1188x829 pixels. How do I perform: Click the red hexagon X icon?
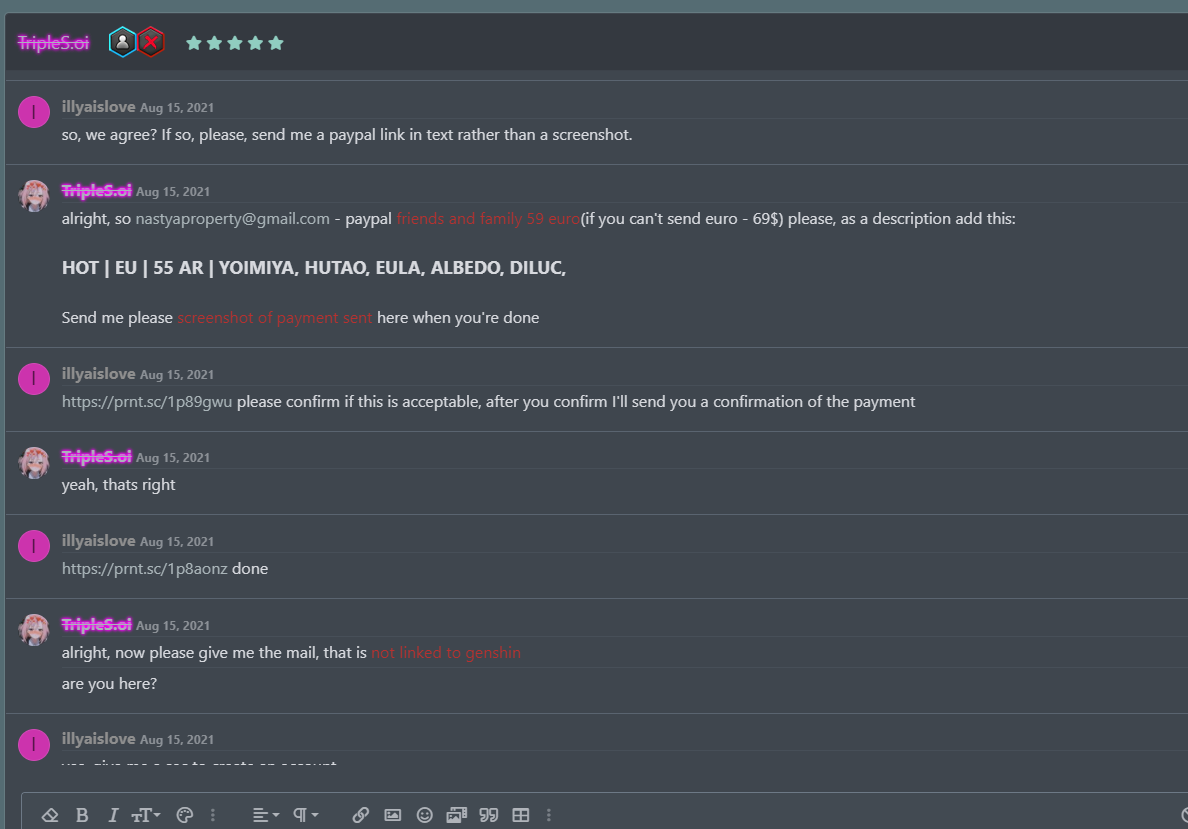[x=151, y=42]
